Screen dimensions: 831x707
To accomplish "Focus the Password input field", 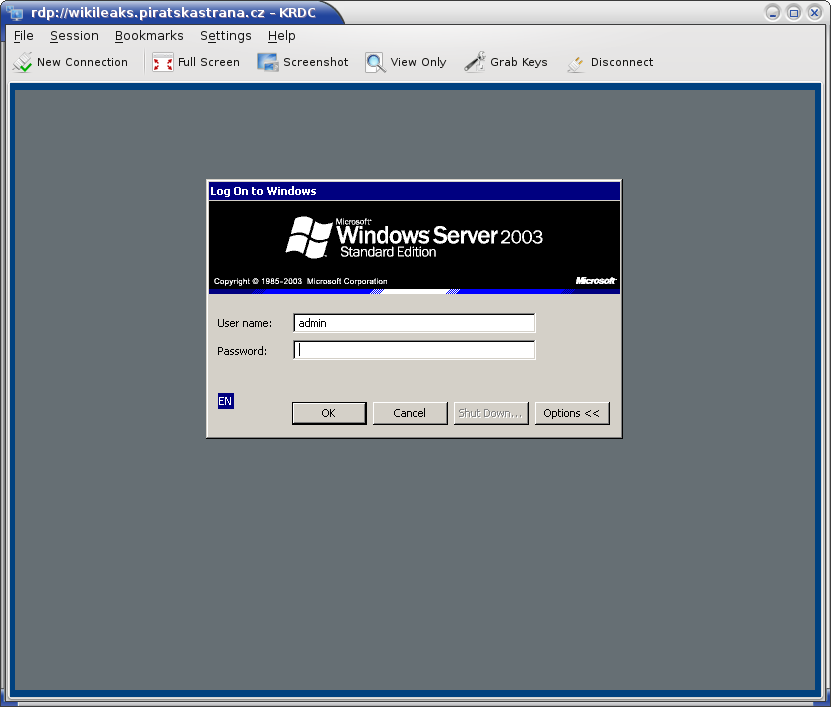I will tap(414, 350).
